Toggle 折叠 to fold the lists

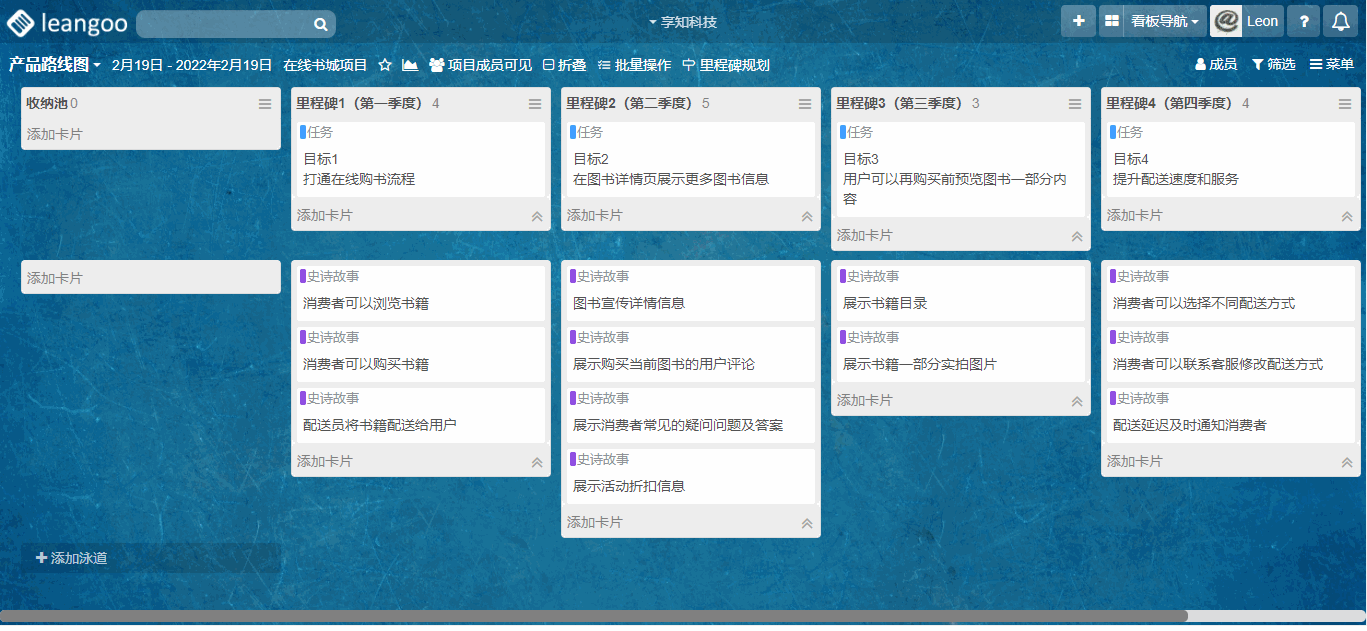pyautogui.click(x=564, y=65)
